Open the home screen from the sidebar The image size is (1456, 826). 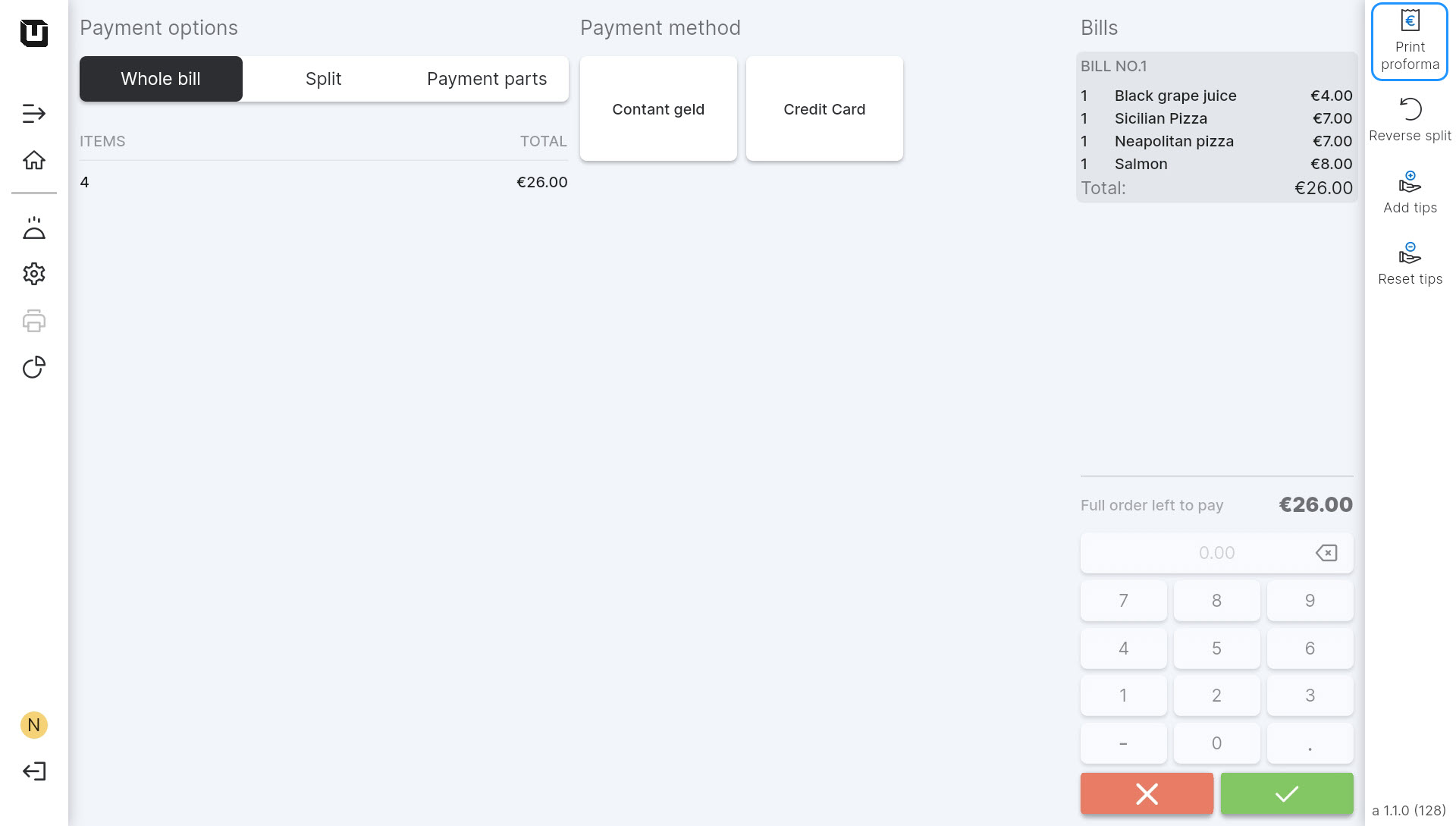(x=34, y=160)
